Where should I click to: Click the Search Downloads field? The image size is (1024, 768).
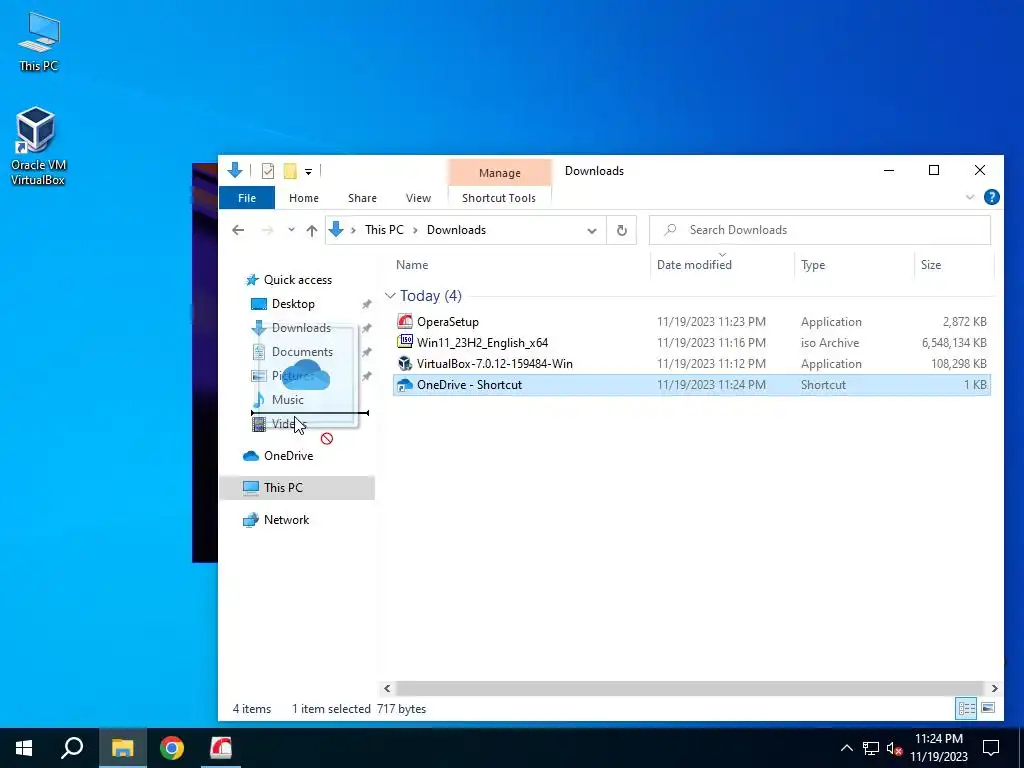(x=820, y=230)
